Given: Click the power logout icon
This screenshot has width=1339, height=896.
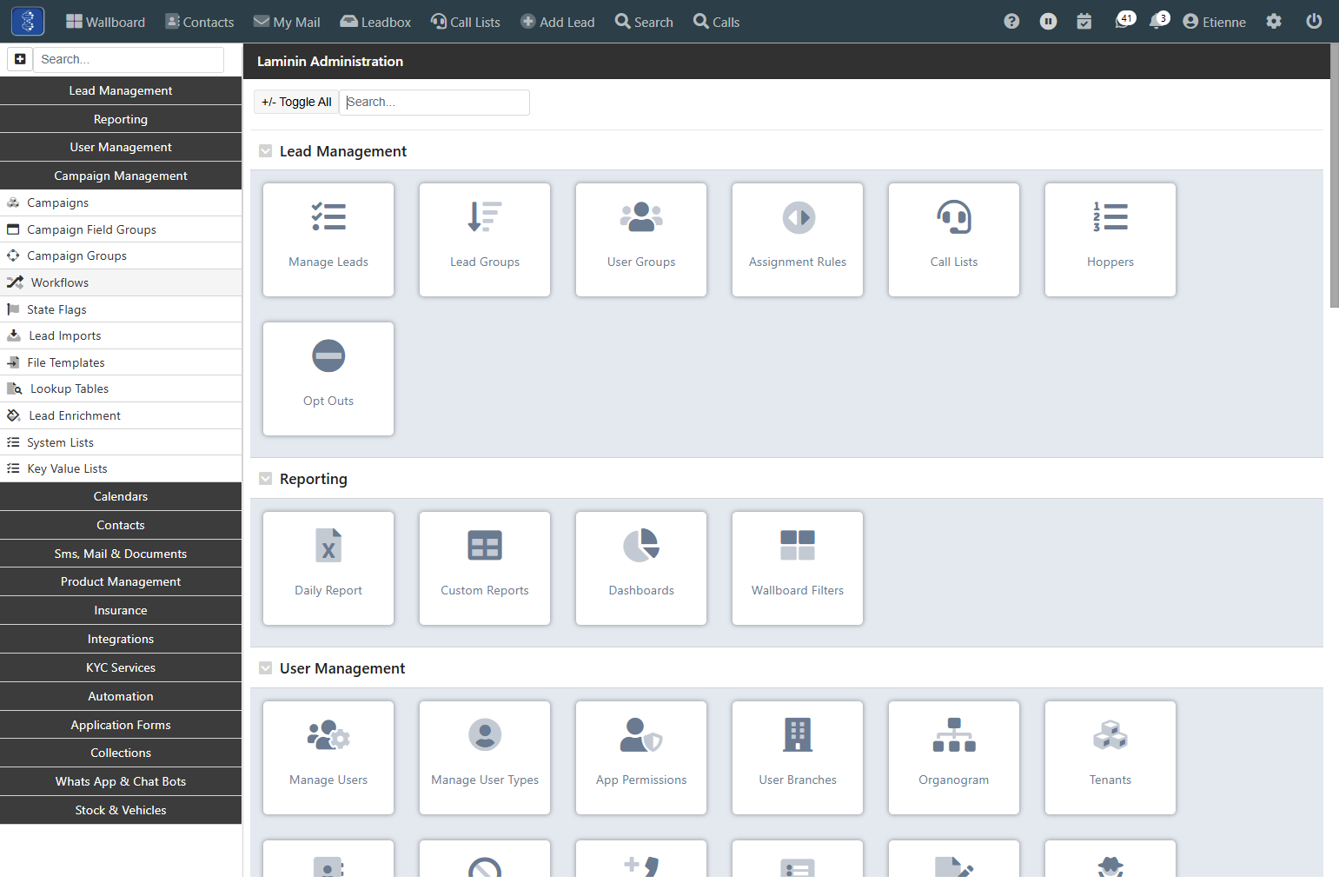Looking at the screenshot, I should tap(1314, 22).
